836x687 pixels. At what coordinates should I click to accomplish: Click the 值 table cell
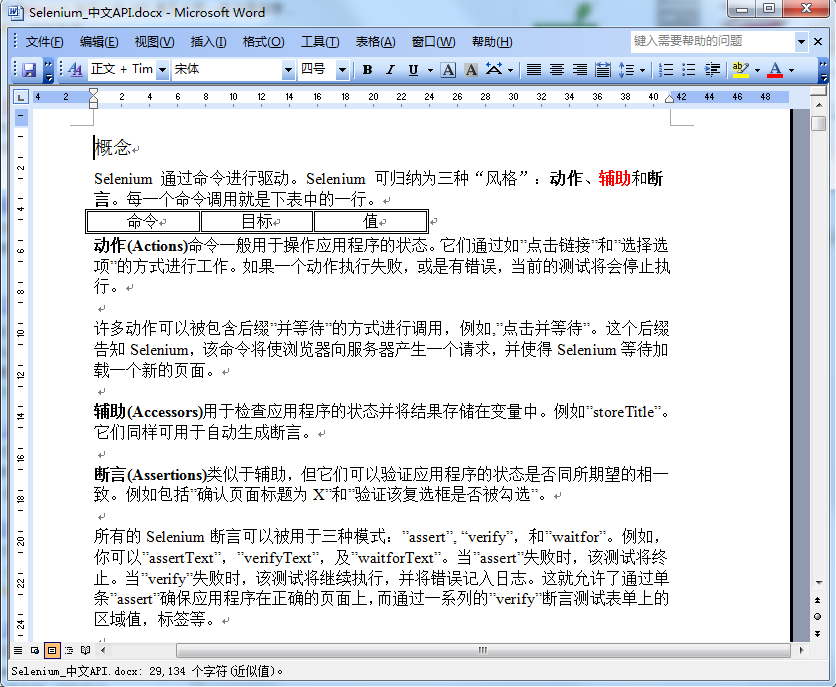(371, 221)
